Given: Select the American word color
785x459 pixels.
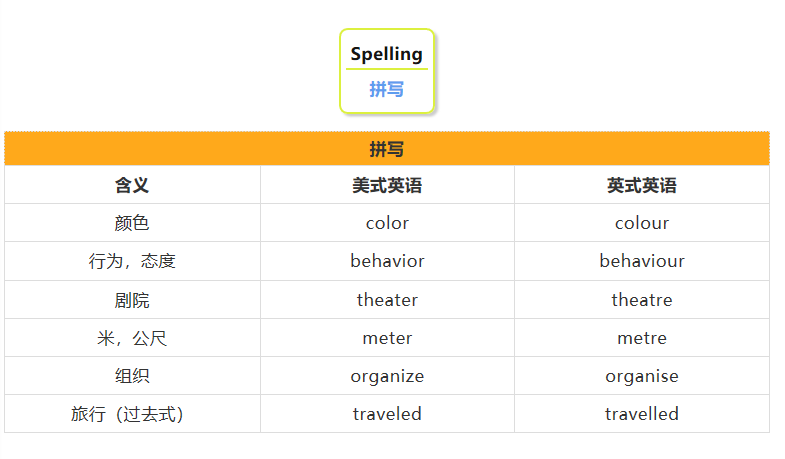Looking at the screenshot, I should (387, 223).
